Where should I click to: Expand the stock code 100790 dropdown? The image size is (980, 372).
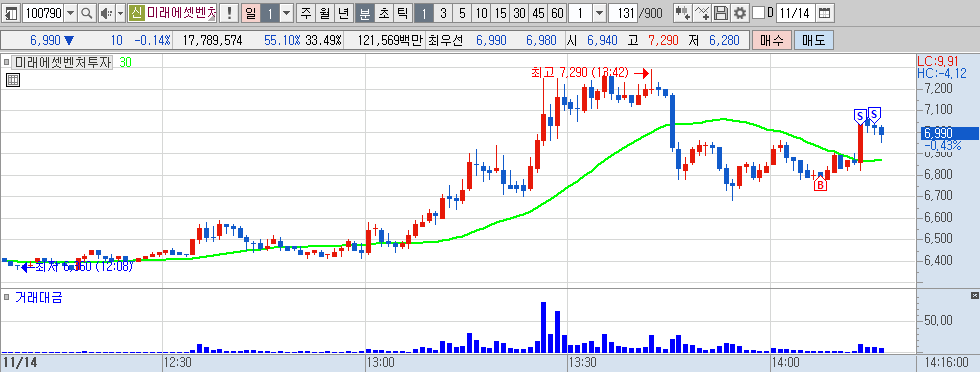click(x=70, y=13)
